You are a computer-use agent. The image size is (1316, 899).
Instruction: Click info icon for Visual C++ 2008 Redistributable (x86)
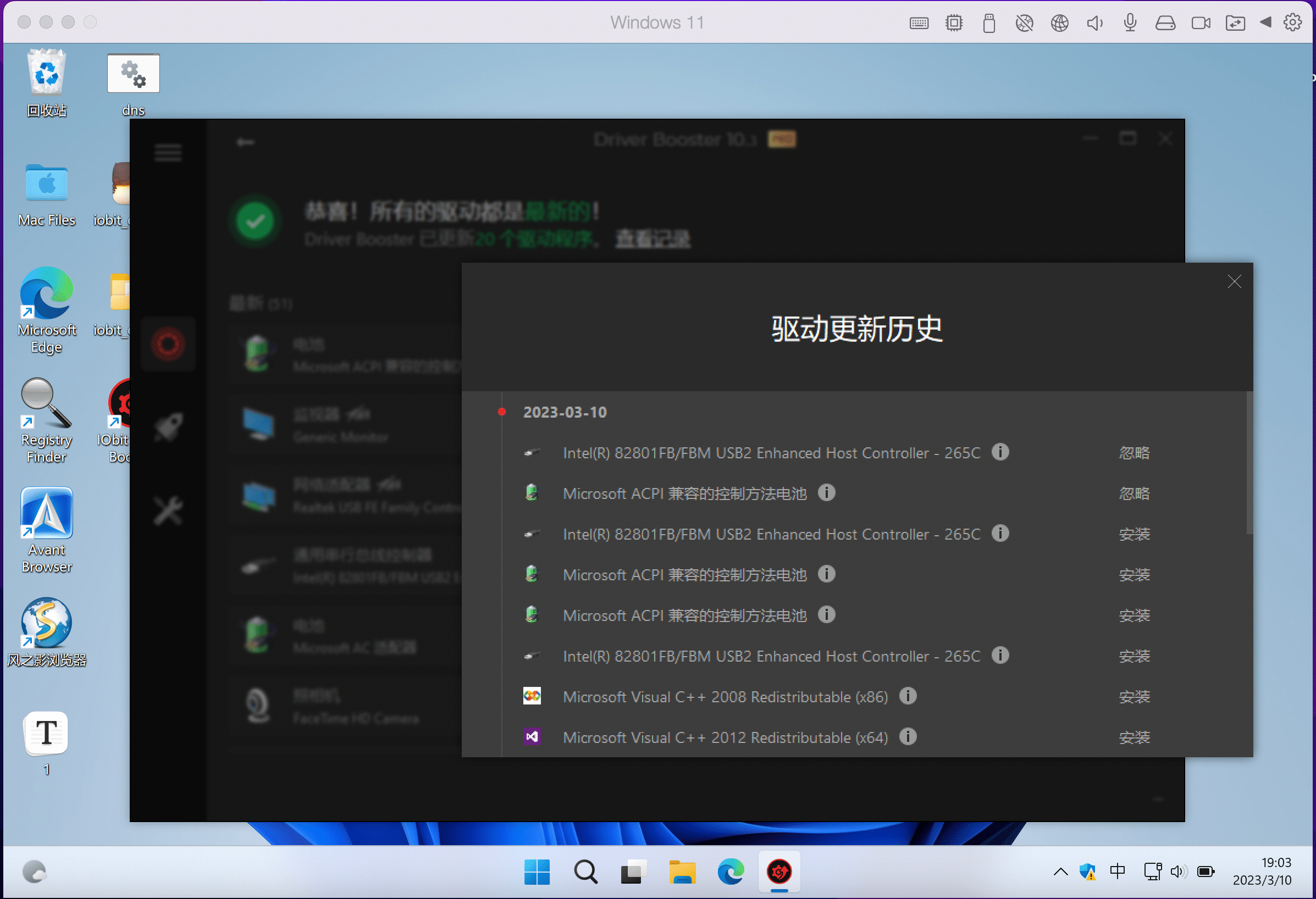(908, 696)
